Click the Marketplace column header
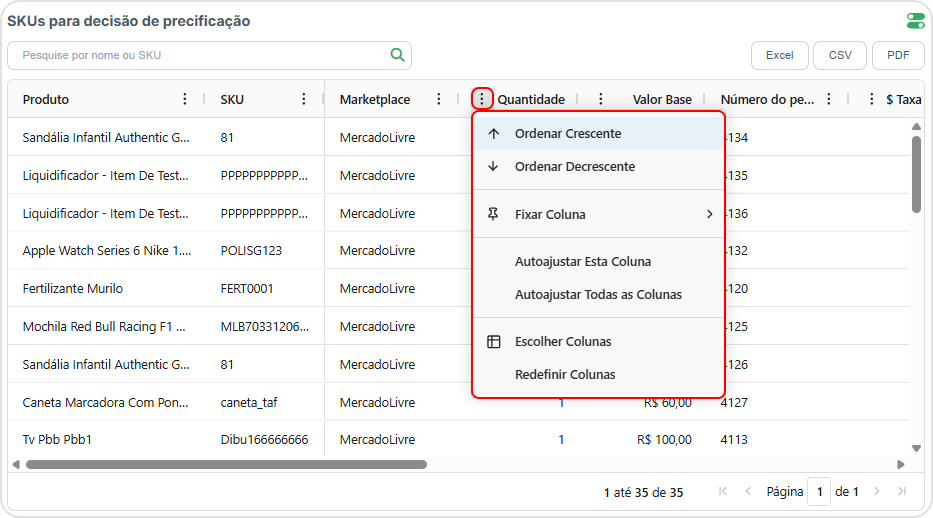This screenshot has height=518, width=933. tap(375, 99)
